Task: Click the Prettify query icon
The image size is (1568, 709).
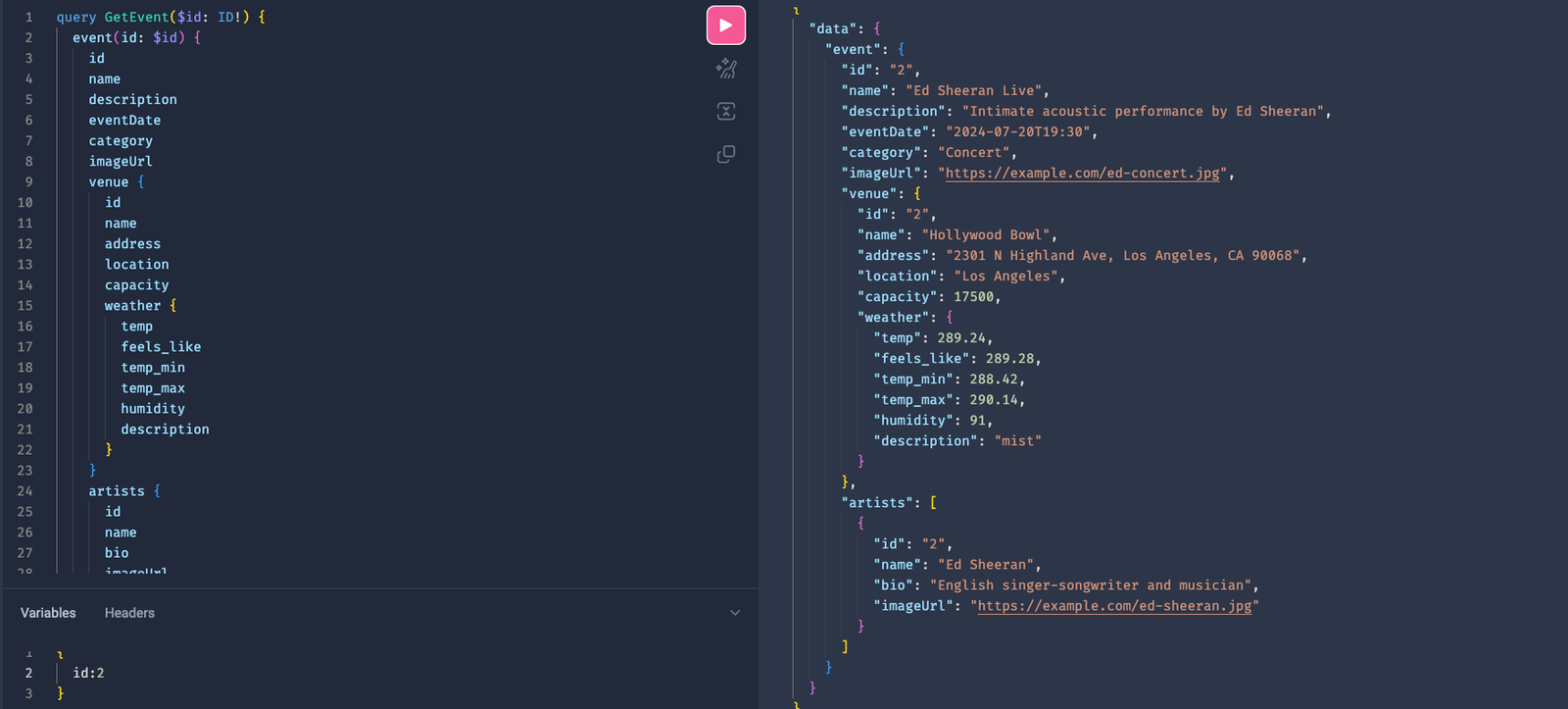Action: click(x=726, y=69)
